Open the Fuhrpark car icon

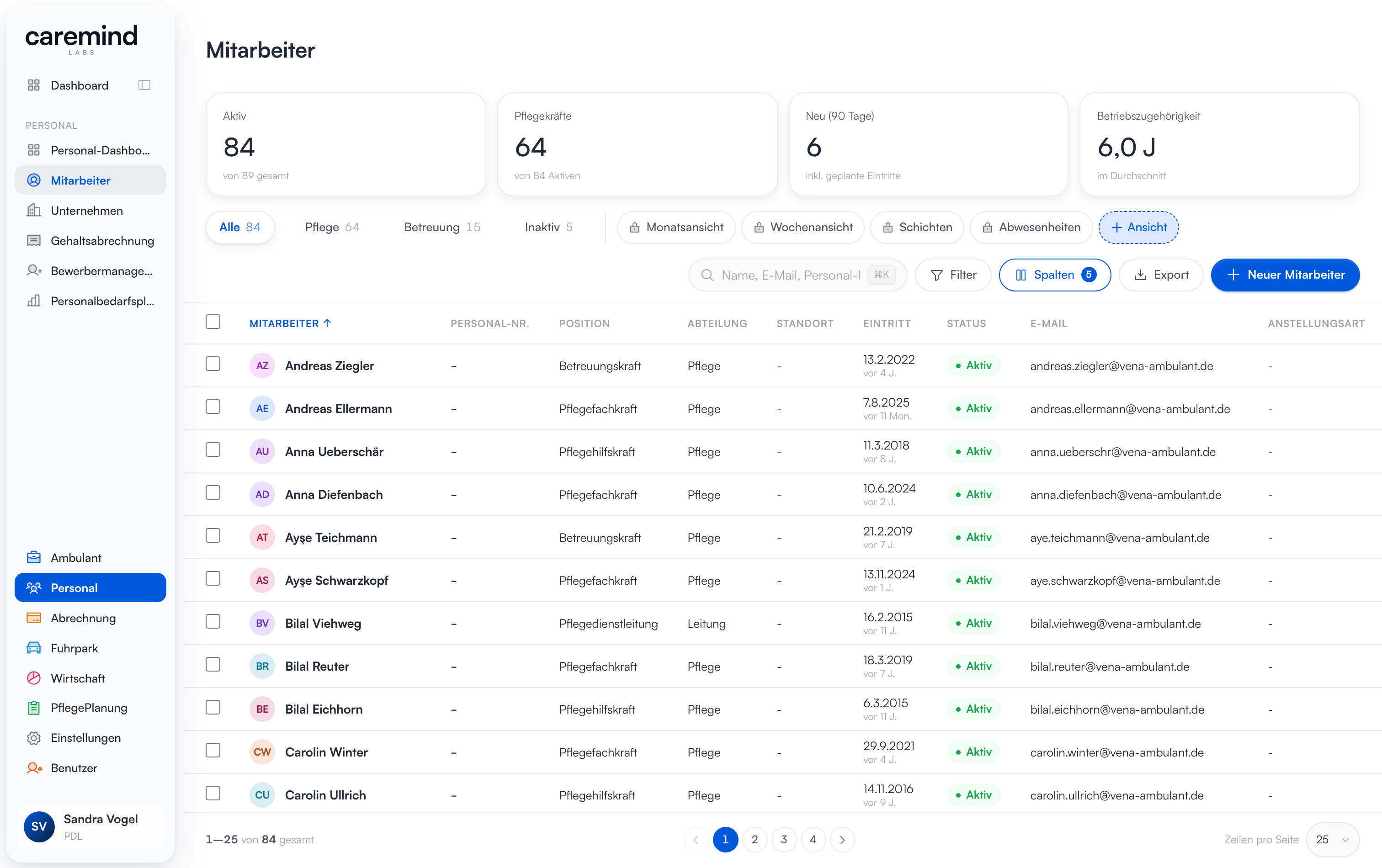(x=34, y=648)
